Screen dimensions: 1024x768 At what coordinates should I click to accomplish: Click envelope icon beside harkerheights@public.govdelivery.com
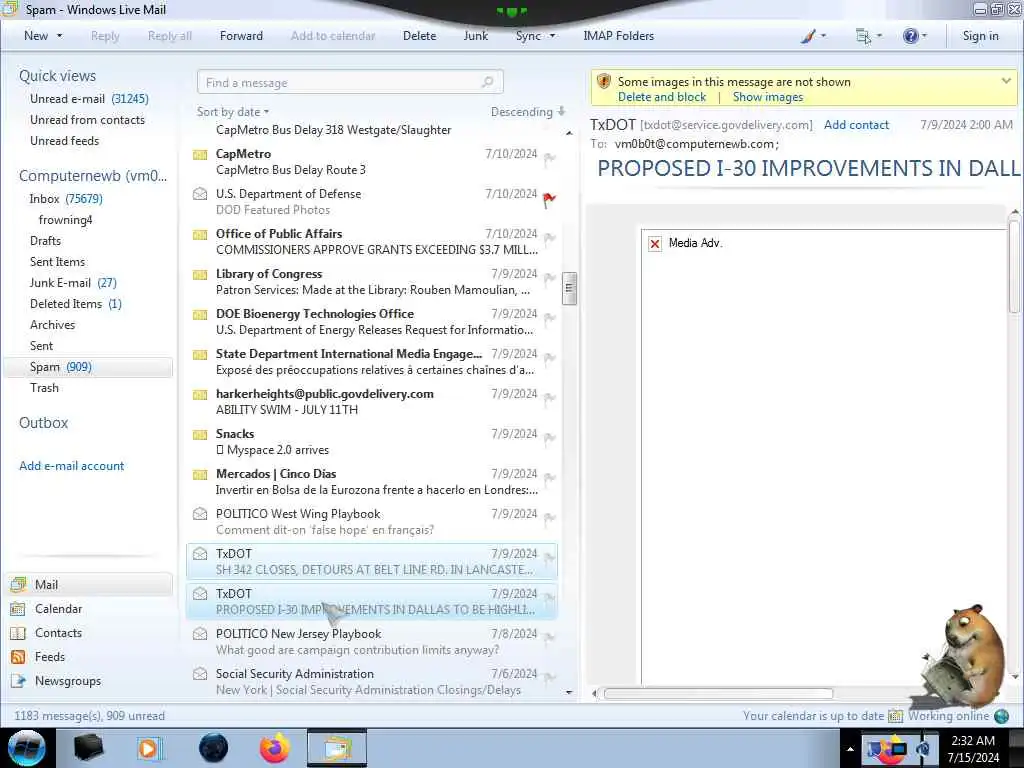click(200, 394)
